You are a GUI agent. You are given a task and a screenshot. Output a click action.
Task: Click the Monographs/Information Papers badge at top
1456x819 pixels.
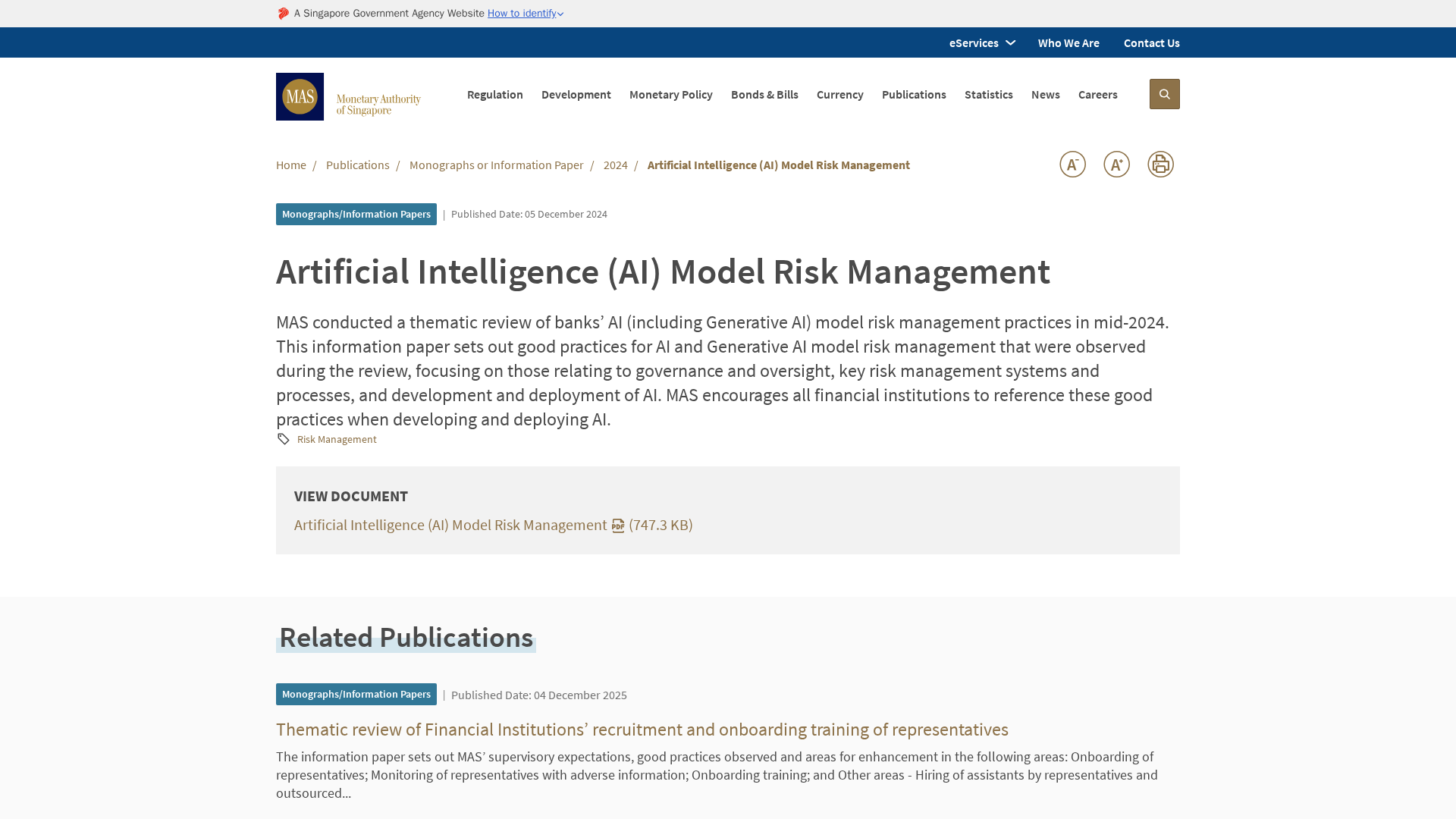point(356,215)
